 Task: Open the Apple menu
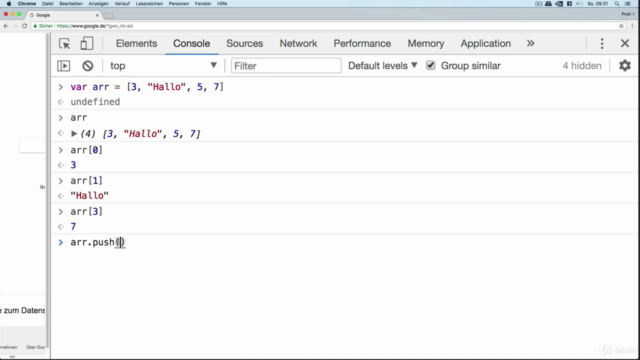coord(9,4)
